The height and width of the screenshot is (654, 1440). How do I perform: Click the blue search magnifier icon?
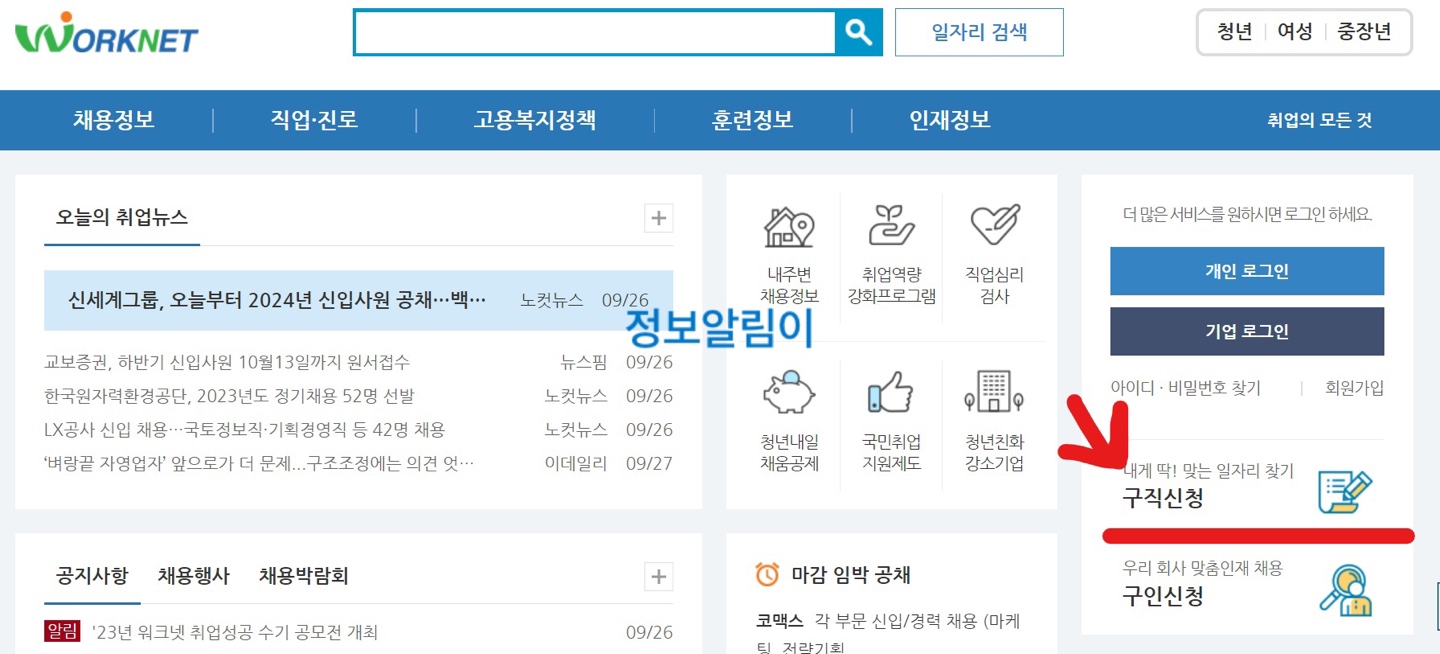tap(858, 32)
